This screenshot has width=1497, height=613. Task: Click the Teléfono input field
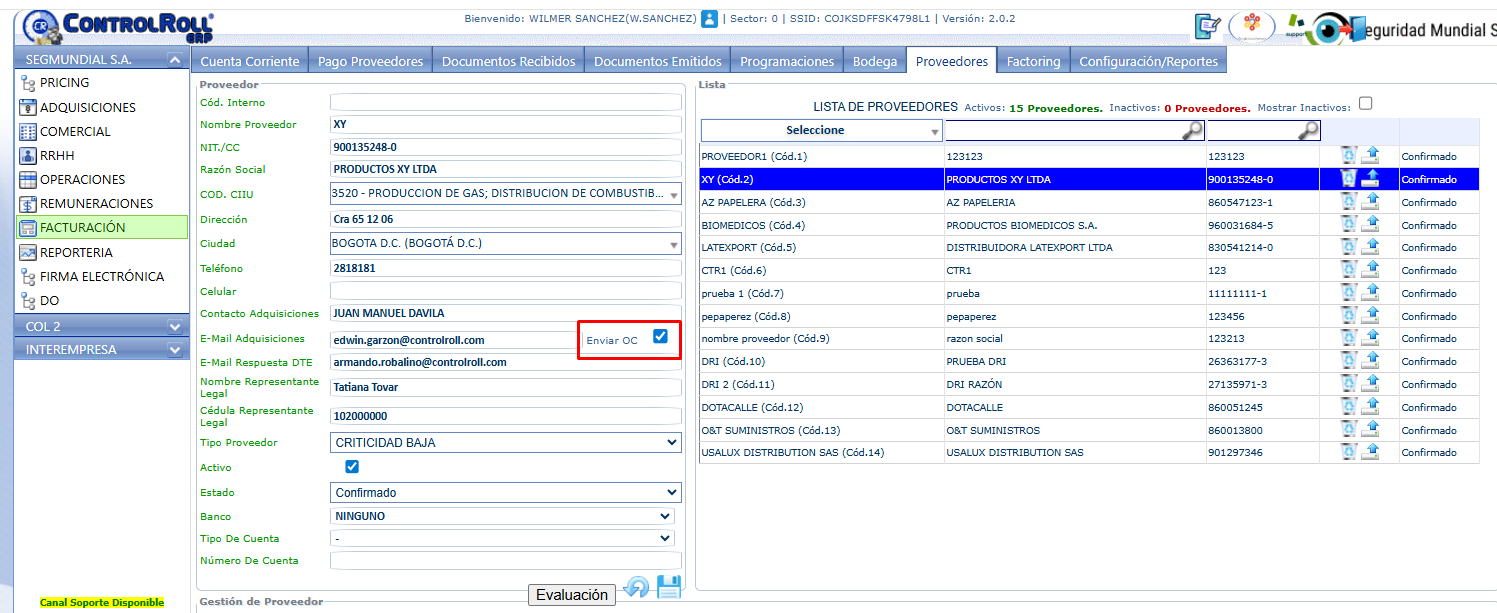tap(506, 269)
